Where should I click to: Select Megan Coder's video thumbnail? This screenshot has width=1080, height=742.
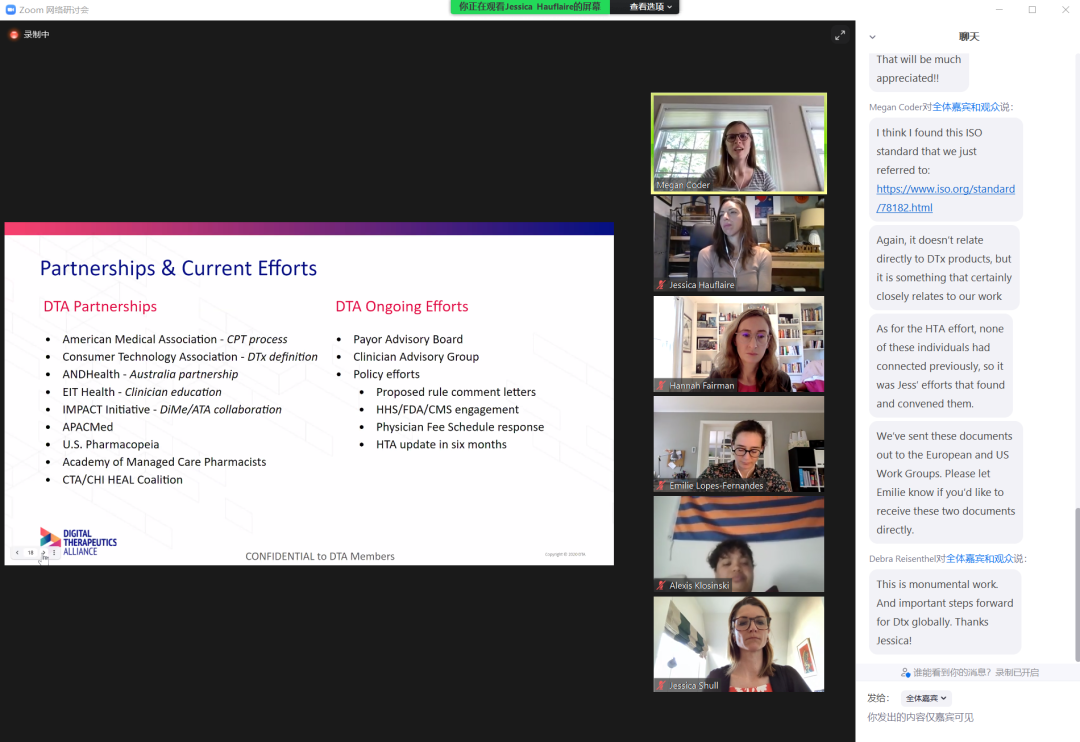tap(739, 143)
